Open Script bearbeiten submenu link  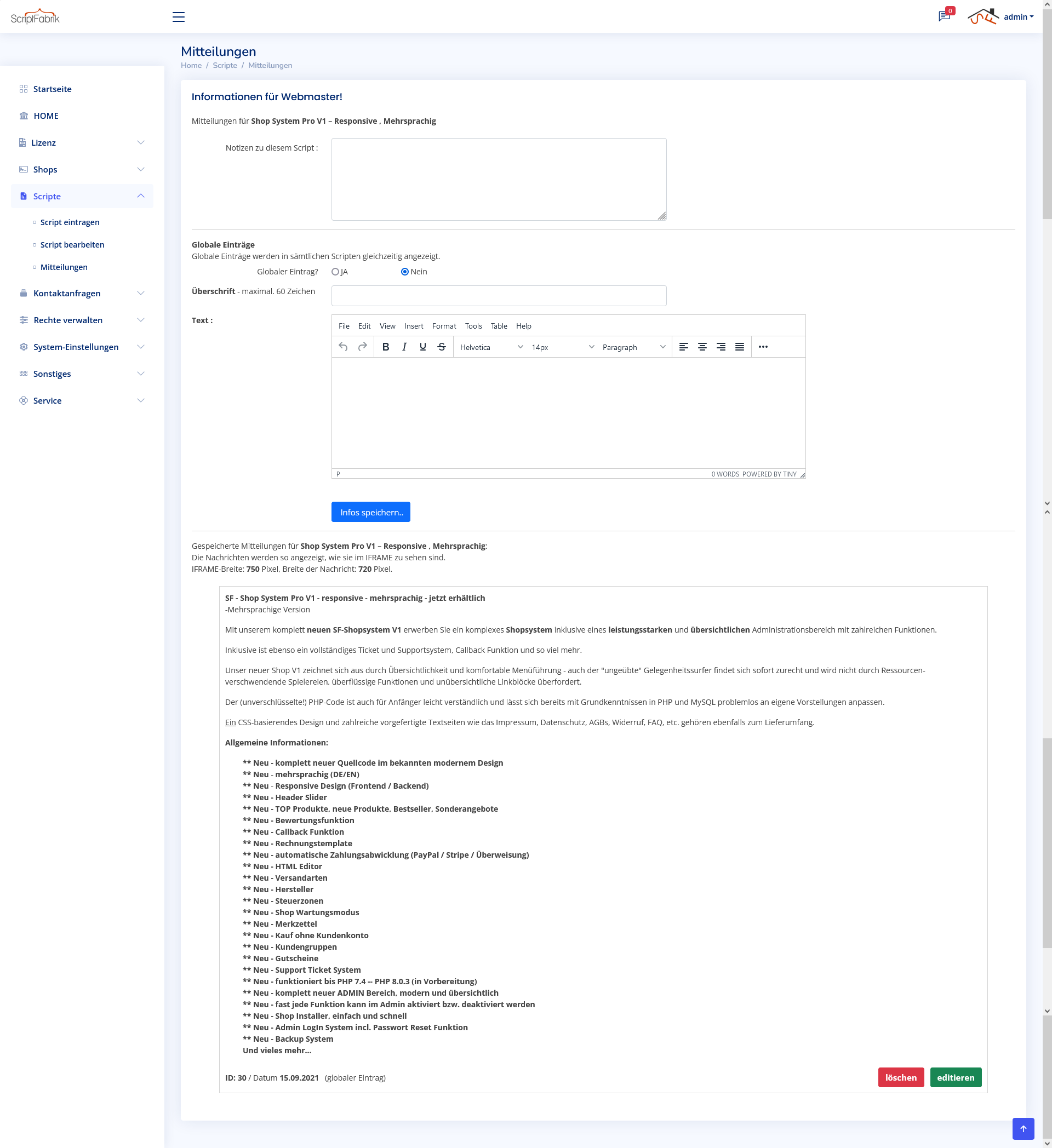coord(72,244)
